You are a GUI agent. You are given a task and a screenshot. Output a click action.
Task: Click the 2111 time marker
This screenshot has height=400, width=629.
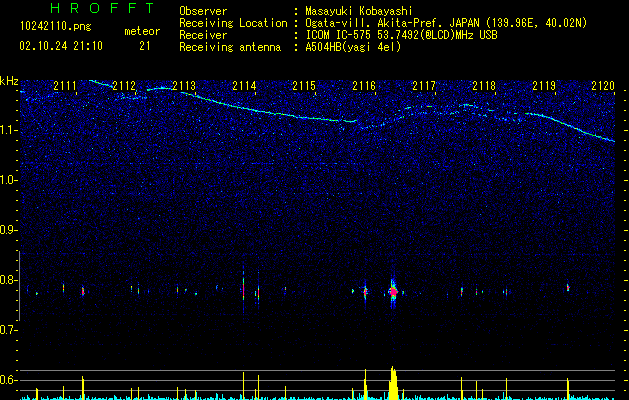[65, 86]
